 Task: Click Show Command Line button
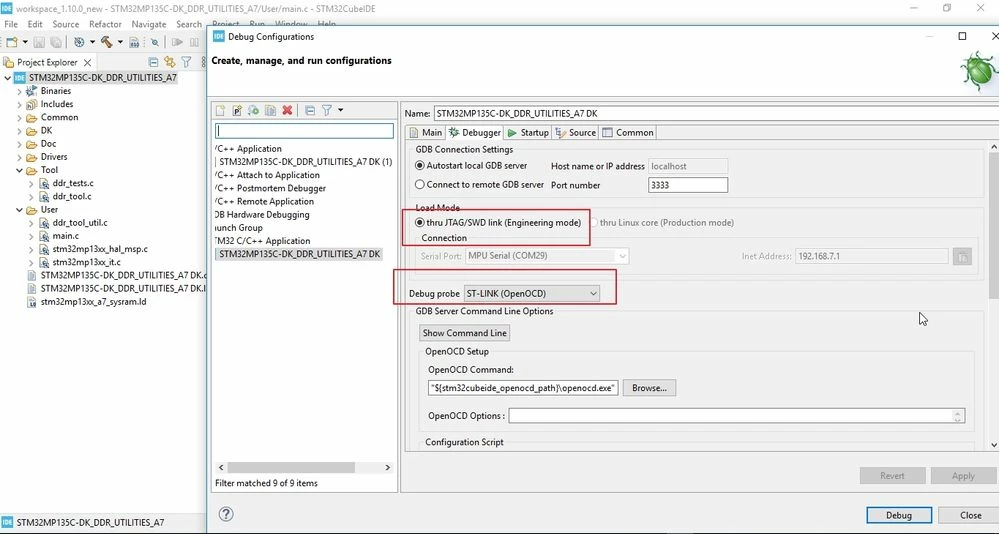(x=464, y=333)
